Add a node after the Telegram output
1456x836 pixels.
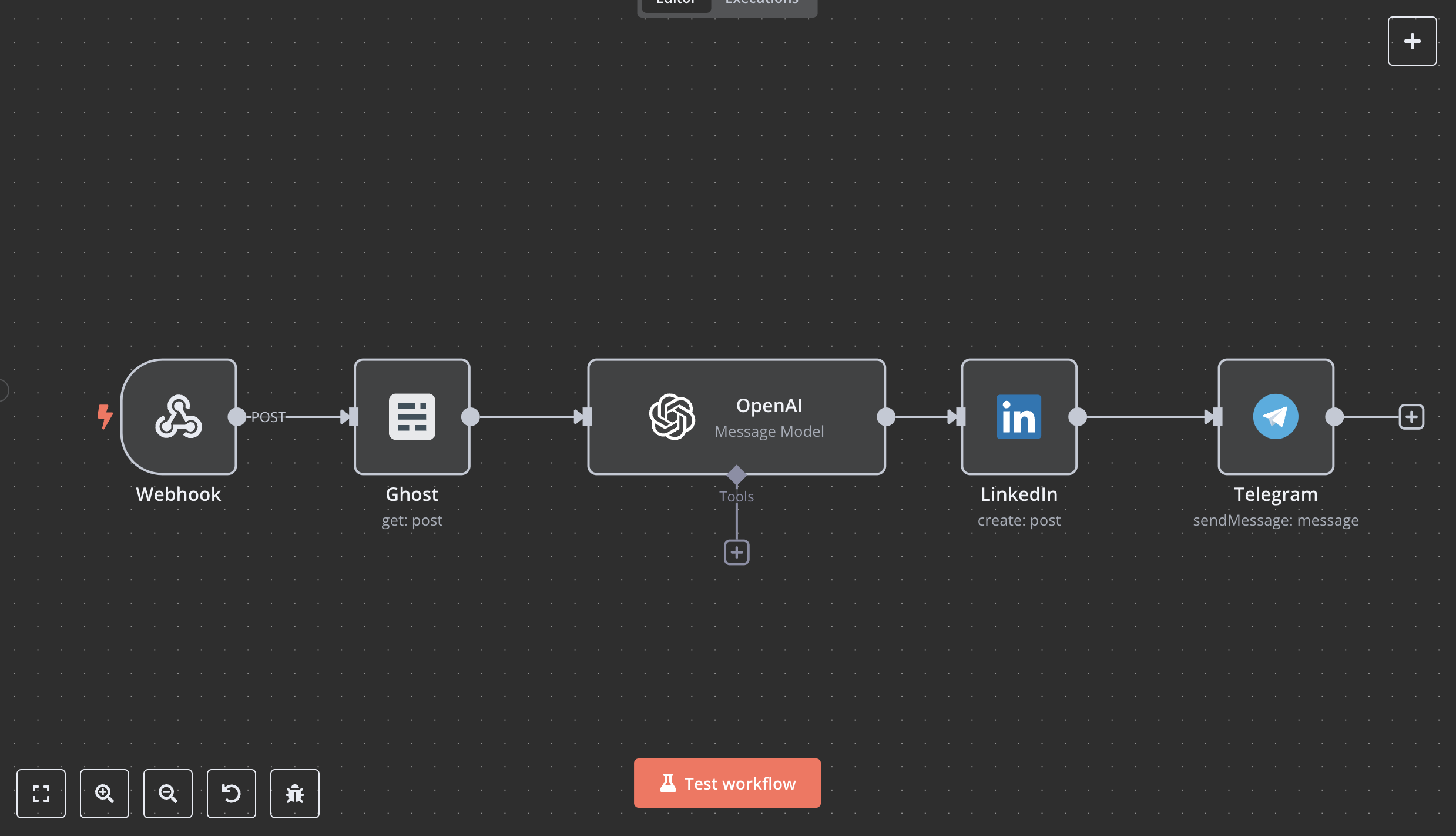(1411, 416)
